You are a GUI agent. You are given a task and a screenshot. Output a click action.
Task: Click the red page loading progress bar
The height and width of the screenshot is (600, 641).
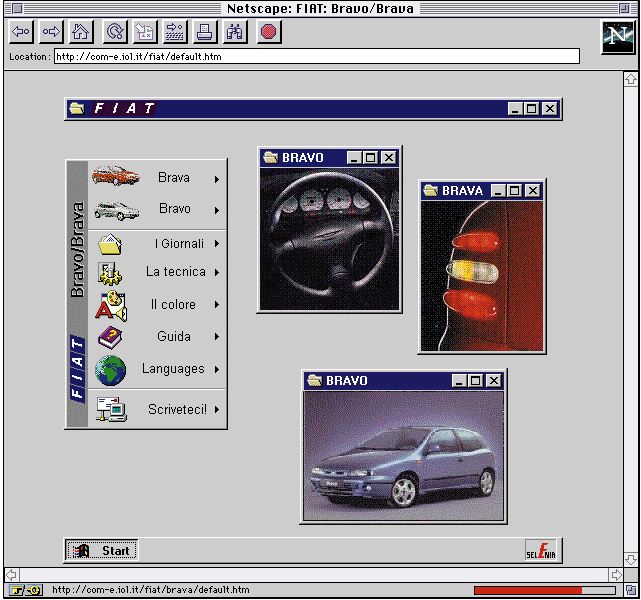point(527,590)
